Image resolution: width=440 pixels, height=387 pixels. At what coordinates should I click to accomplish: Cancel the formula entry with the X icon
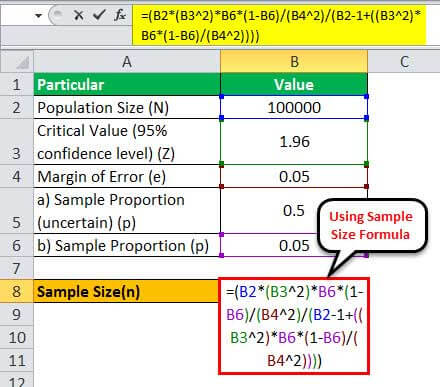tap(79, 15)
